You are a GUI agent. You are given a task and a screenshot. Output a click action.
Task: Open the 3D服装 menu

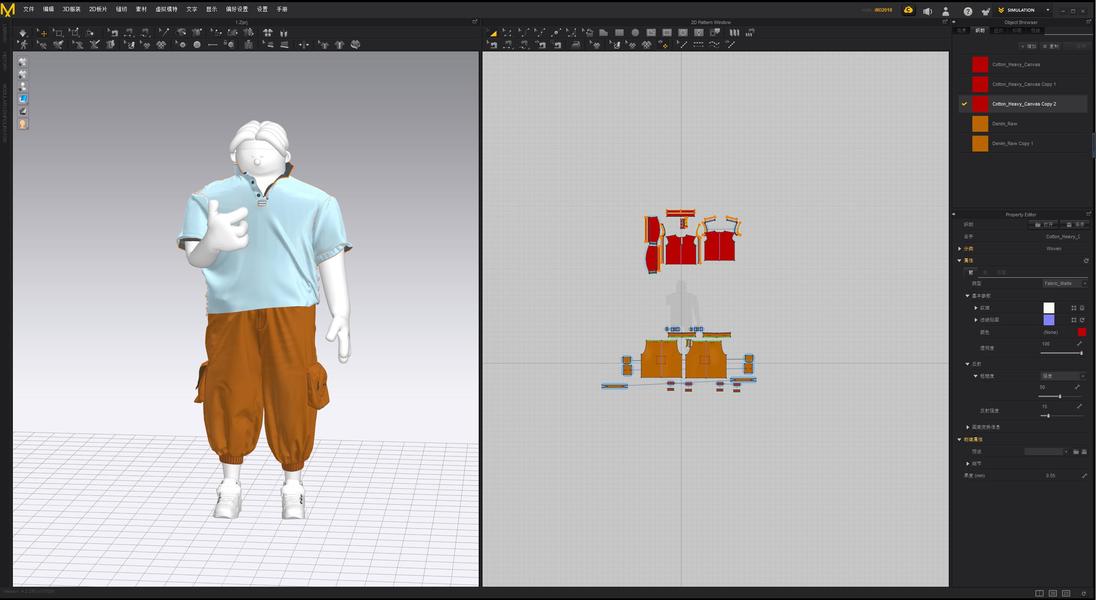pyautogui.click(x=71, y=9)
